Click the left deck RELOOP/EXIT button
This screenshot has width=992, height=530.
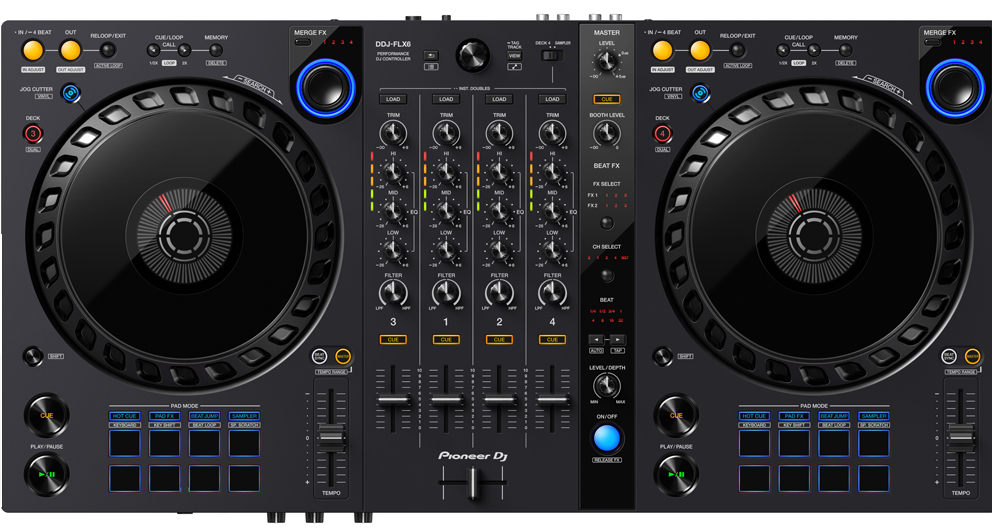pyautogui.click(x=108, y=50)
